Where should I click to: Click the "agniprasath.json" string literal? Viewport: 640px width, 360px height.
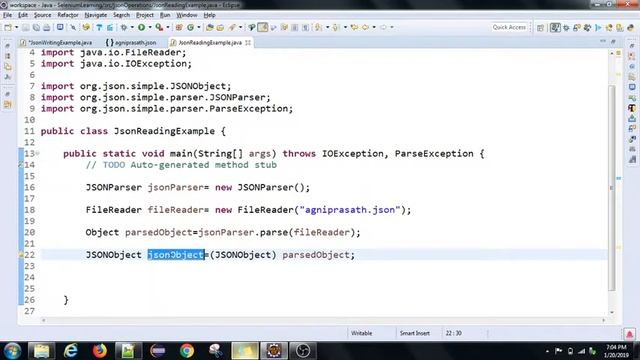[350, 210]
